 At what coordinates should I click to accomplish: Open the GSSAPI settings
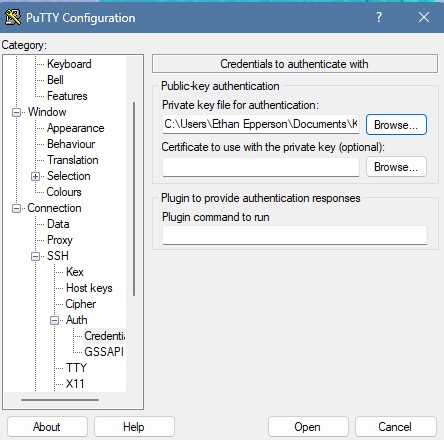coord(104,352)
